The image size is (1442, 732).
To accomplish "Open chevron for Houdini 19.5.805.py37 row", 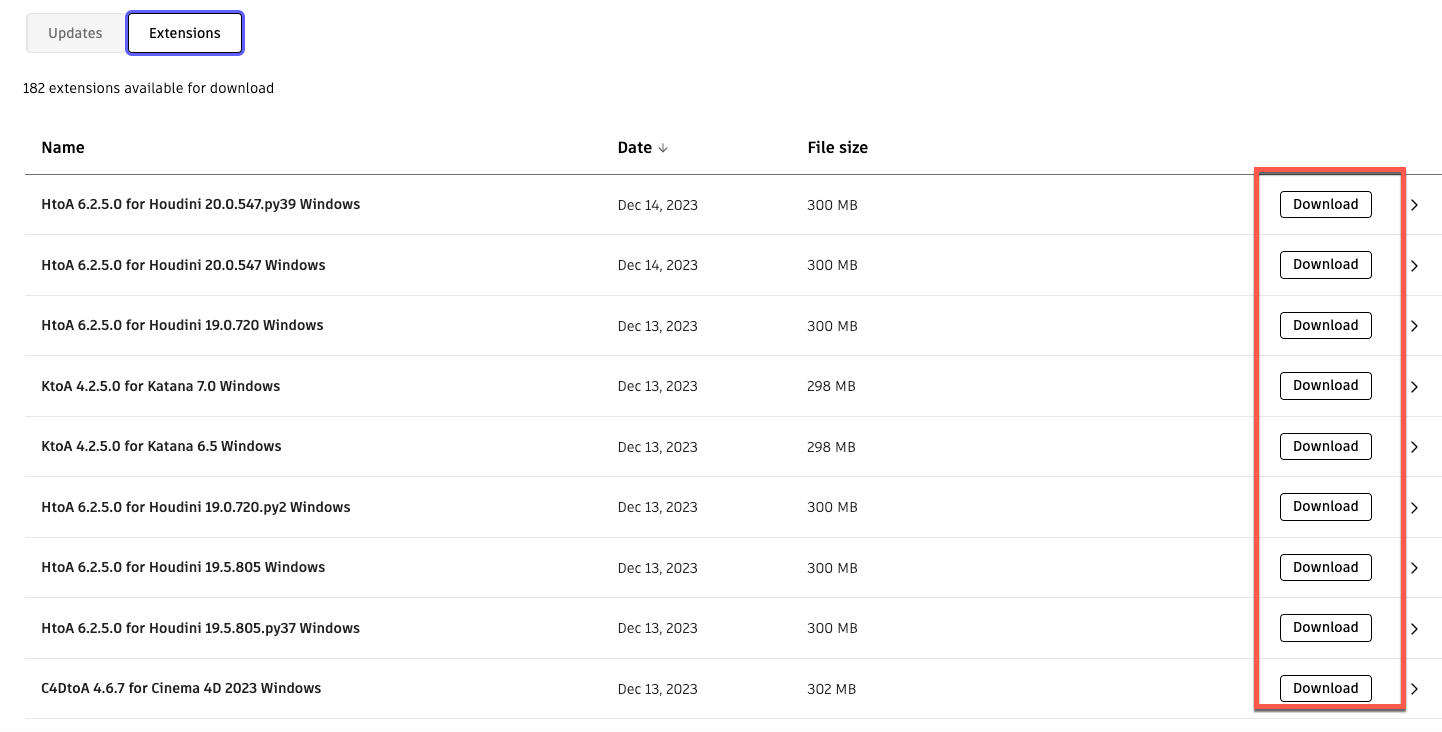I will pyautogui.click(x=1414, y=629).
